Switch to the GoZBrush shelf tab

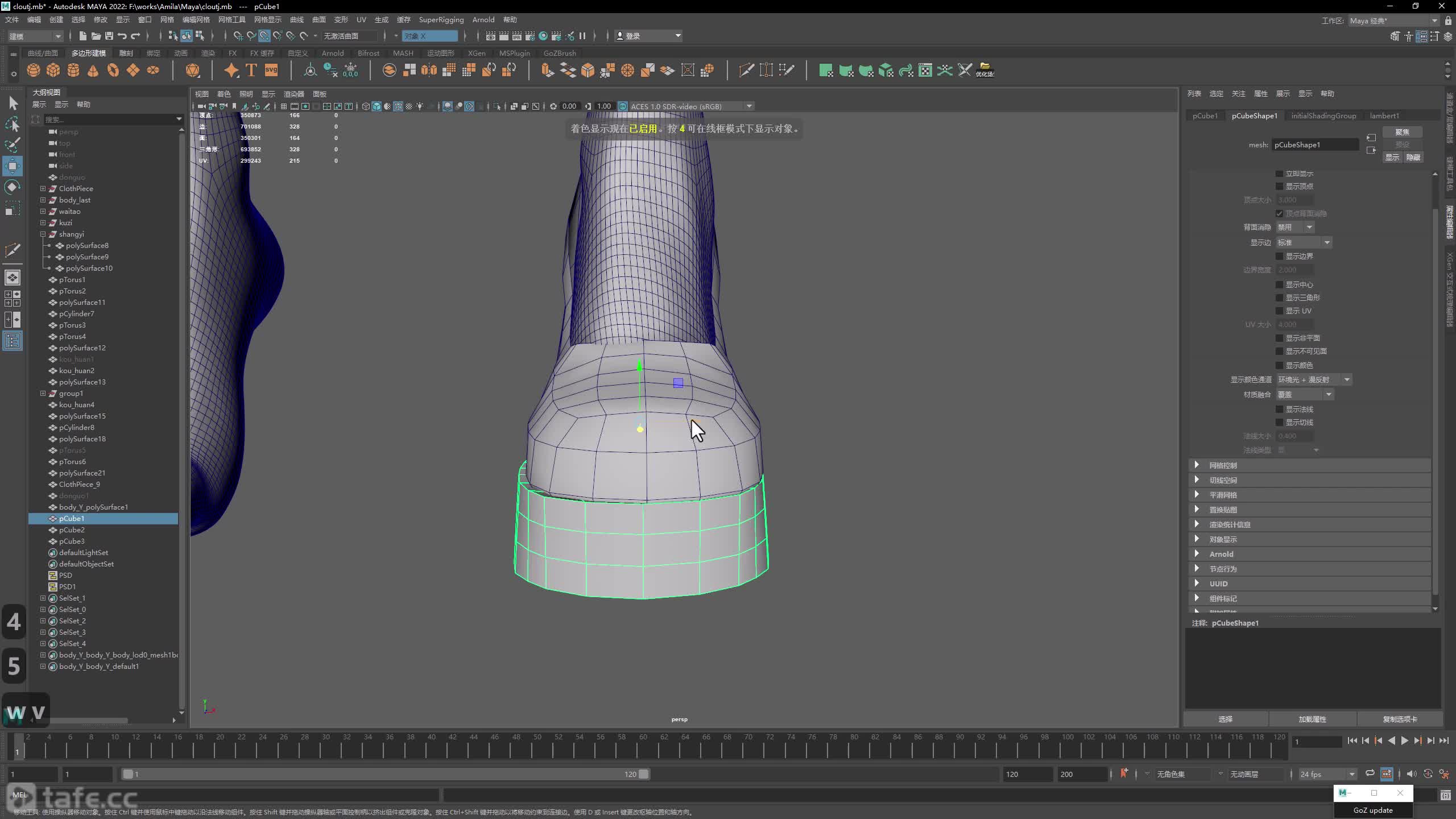[x=560, y=53]
